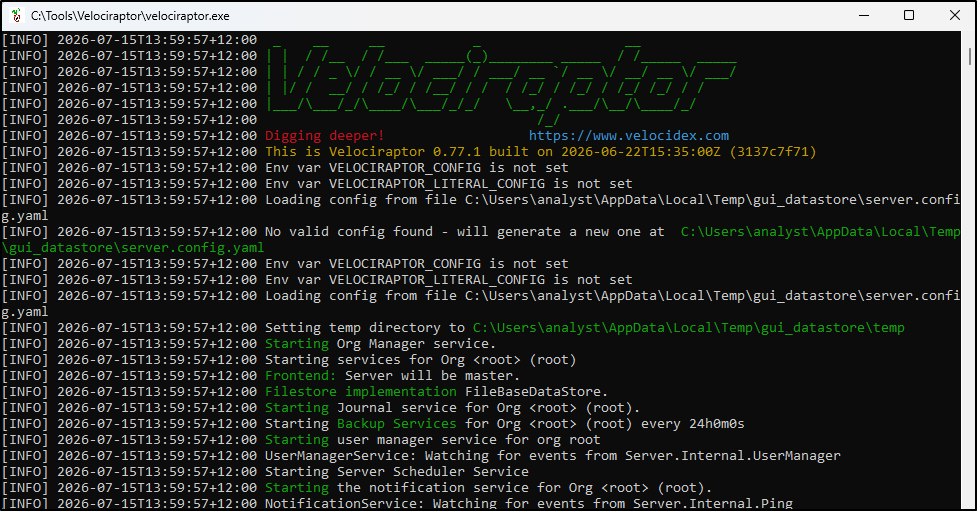Viewport: 977px width, 511px height.
Task: Open the https://www.velocidex.com link
Action: [x=629, y=136]
